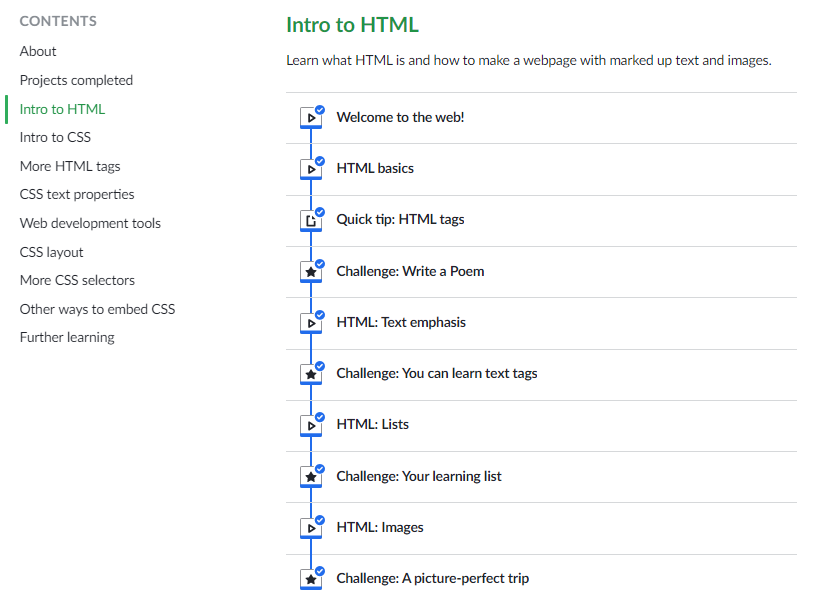Start Challenge: Your learning list
818x600 pixels.
tap(419, 476)
